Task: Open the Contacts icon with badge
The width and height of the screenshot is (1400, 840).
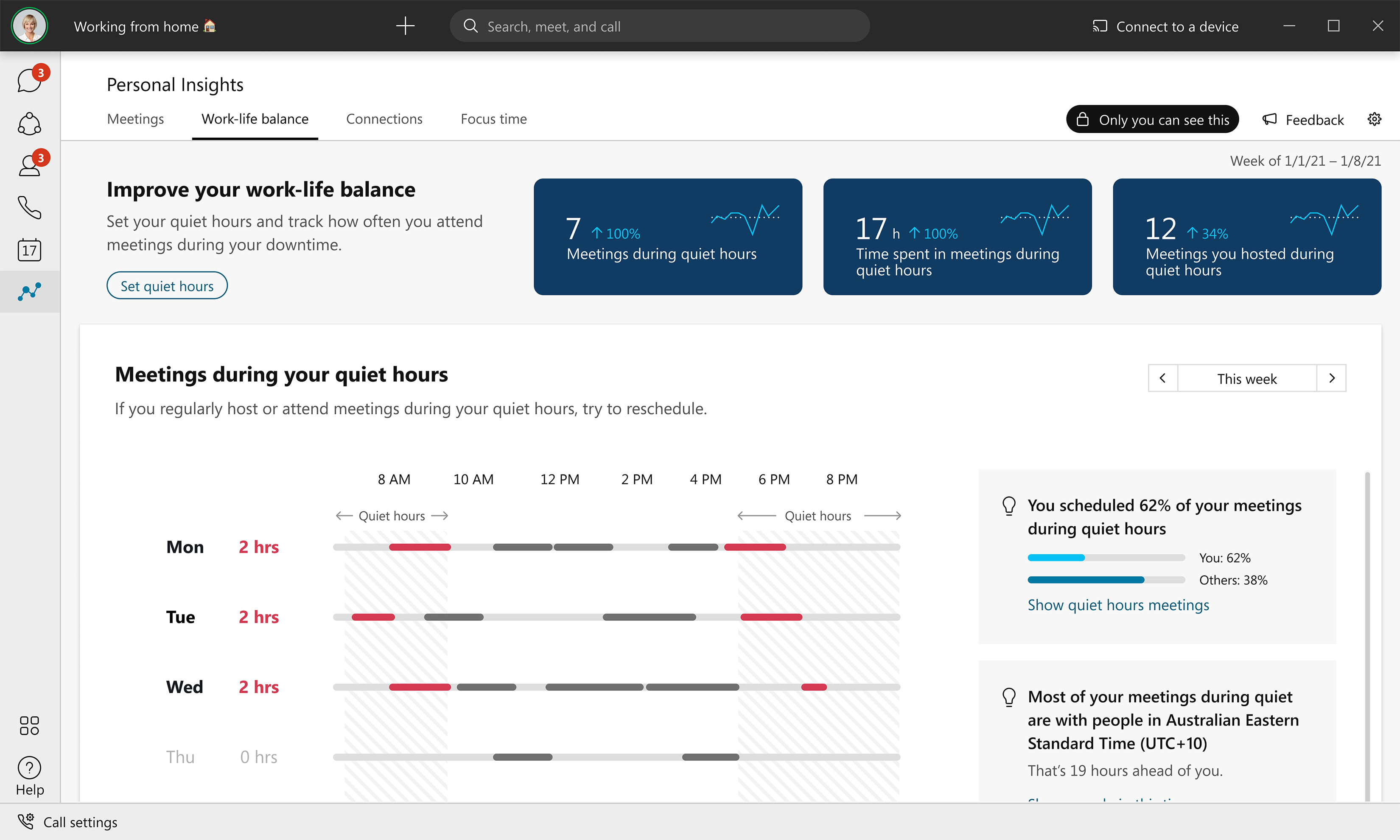Action: [29, 165]
